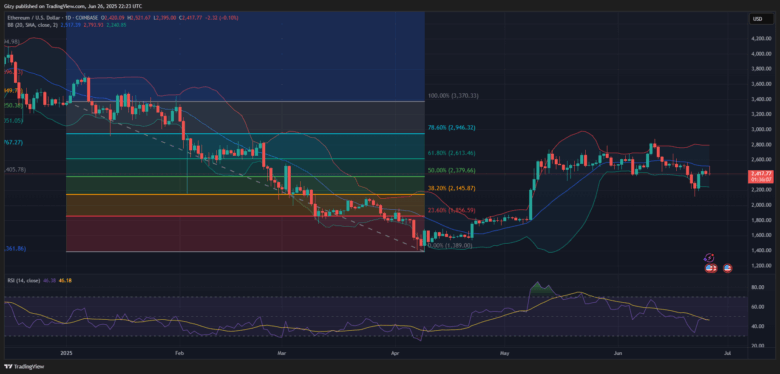The image size is (780, 374).
Task: Open the USD currency selector
Action: 758,19
